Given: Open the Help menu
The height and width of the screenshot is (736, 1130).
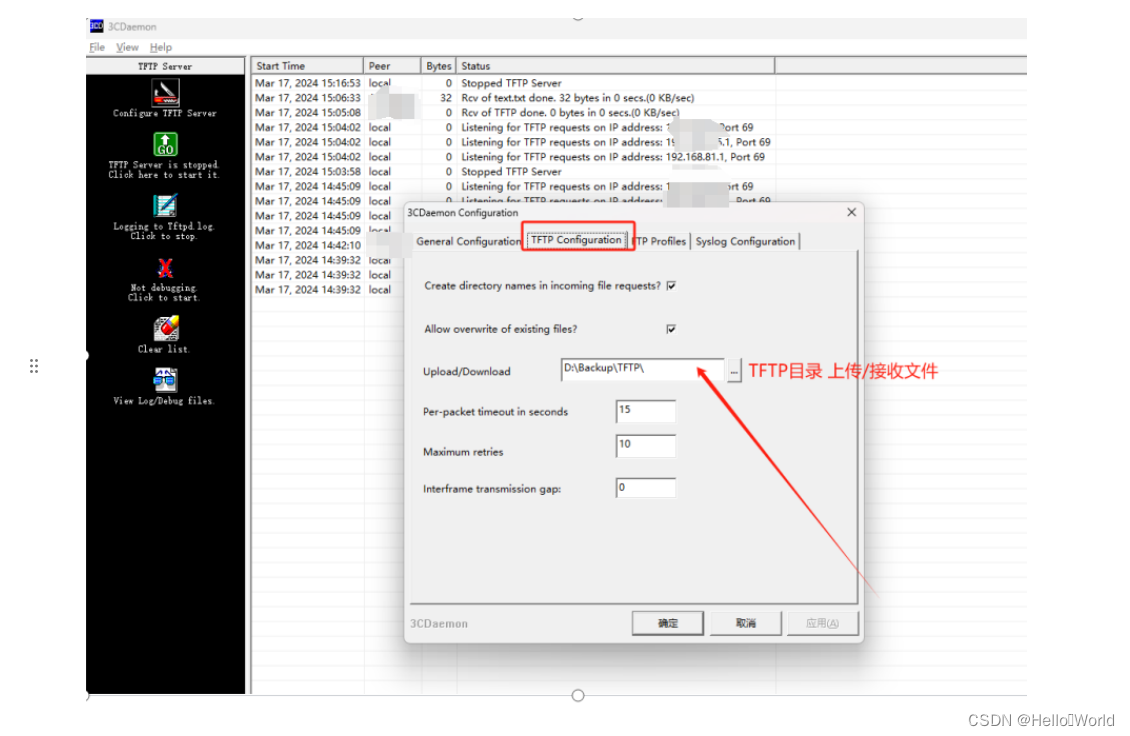Looking at the screenshot, I should [x=161, y=47].
